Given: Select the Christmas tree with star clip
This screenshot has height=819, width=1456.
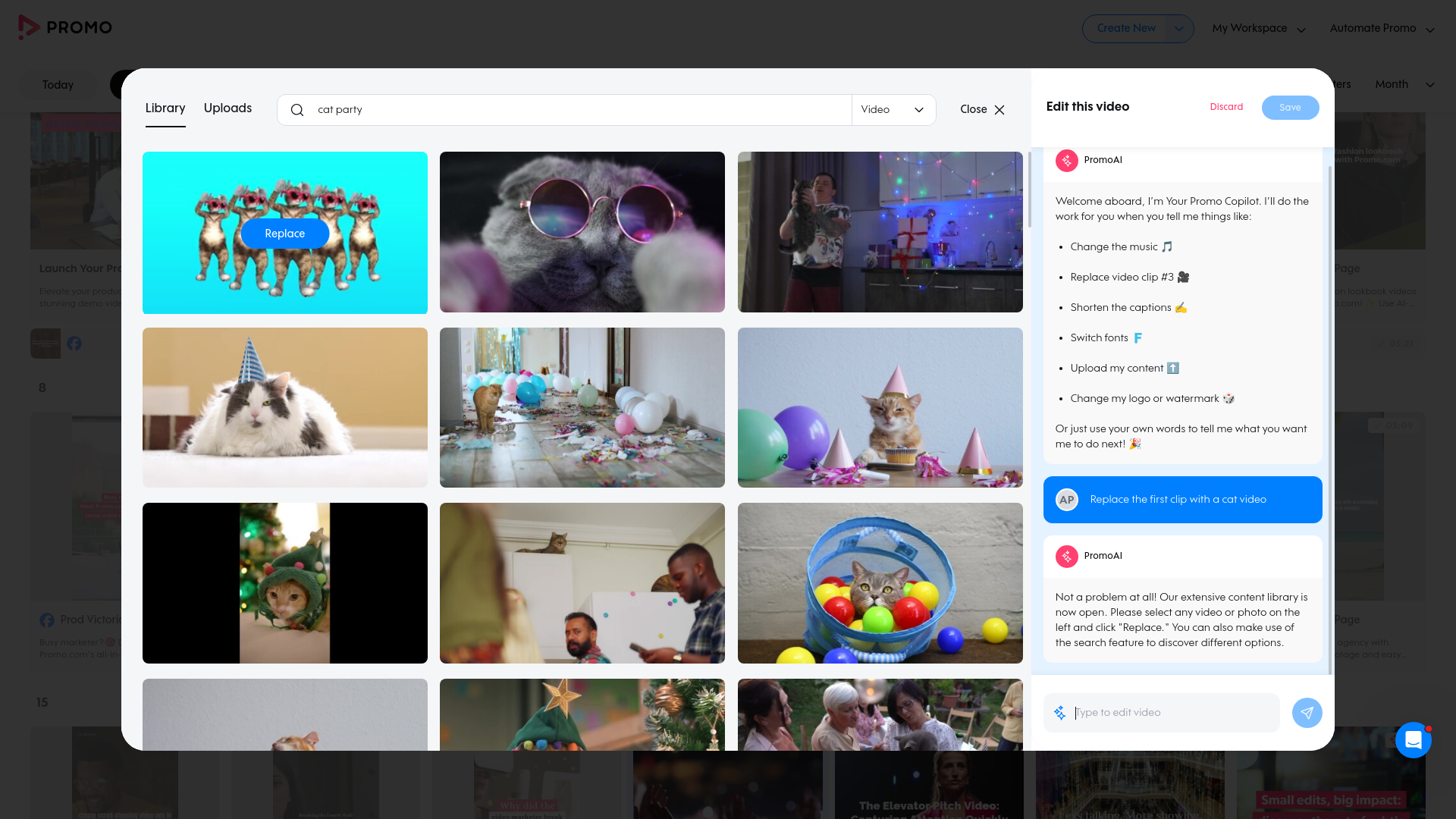Looking at the screenshot, I should pyautogui.click(x=582, y=715).
